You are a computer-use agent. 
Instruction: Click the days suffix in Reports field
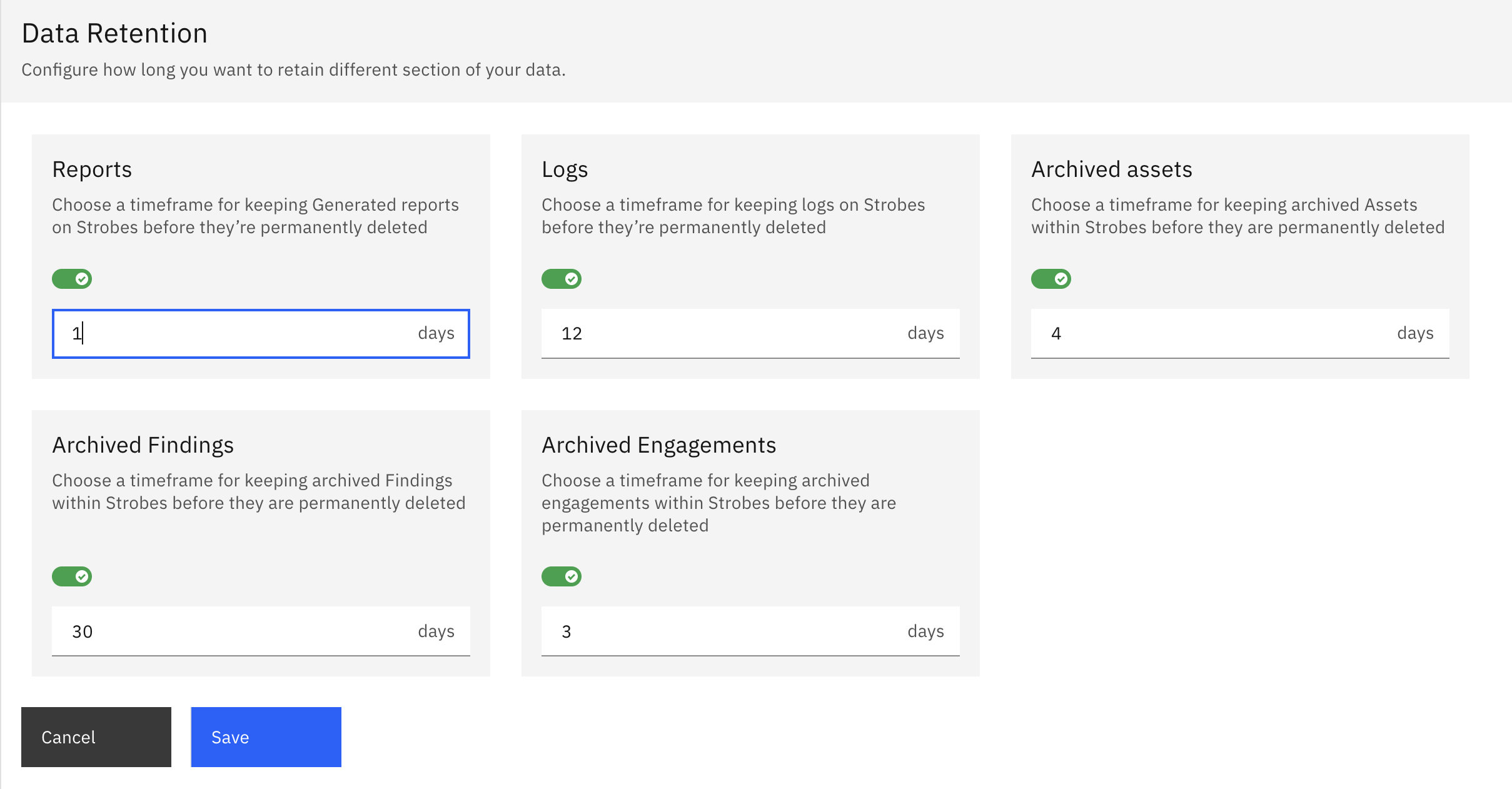436,333
